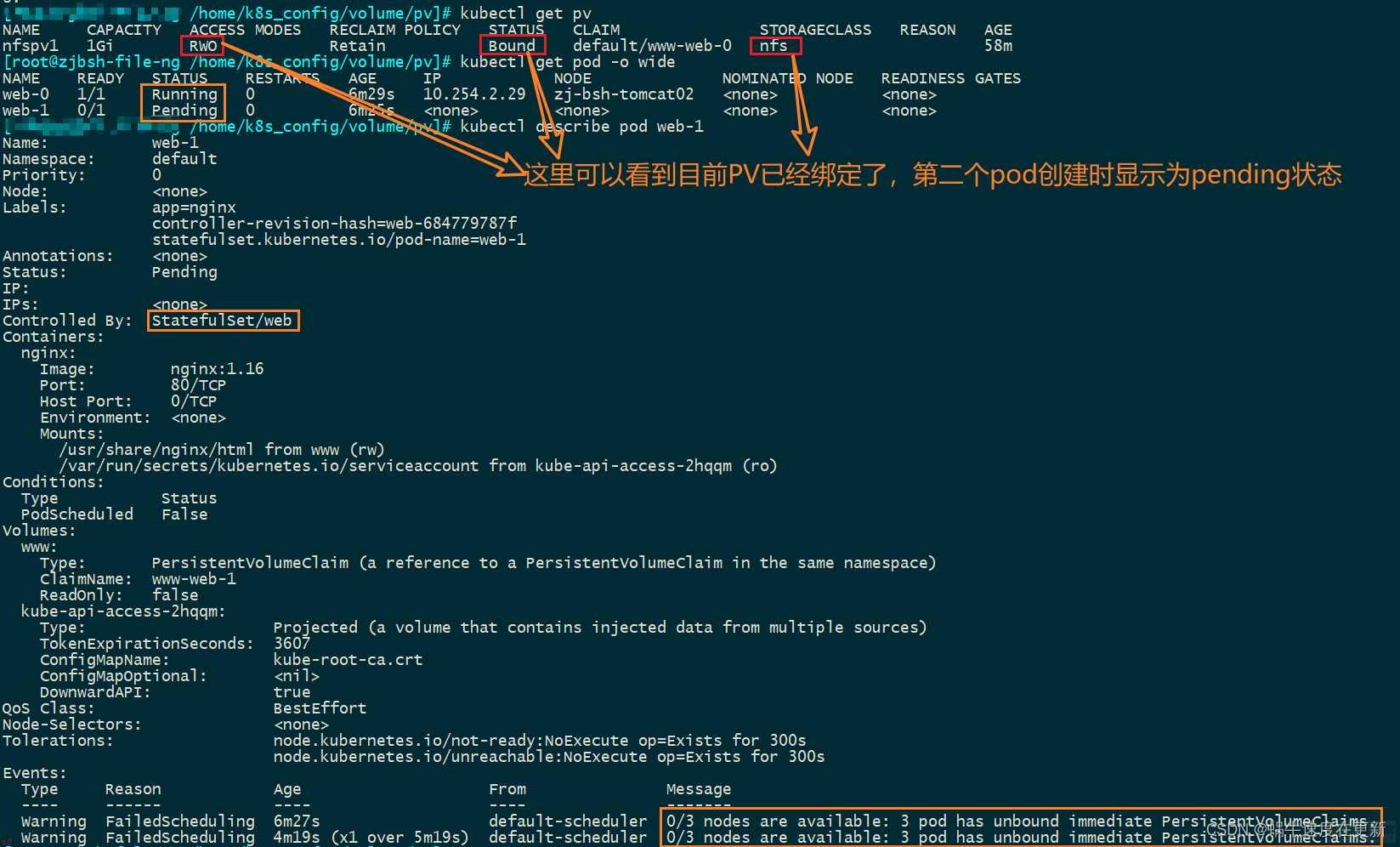Click ReadOnly value 'false'
The height and width of the screenshot is (847, 1400).
175,595
